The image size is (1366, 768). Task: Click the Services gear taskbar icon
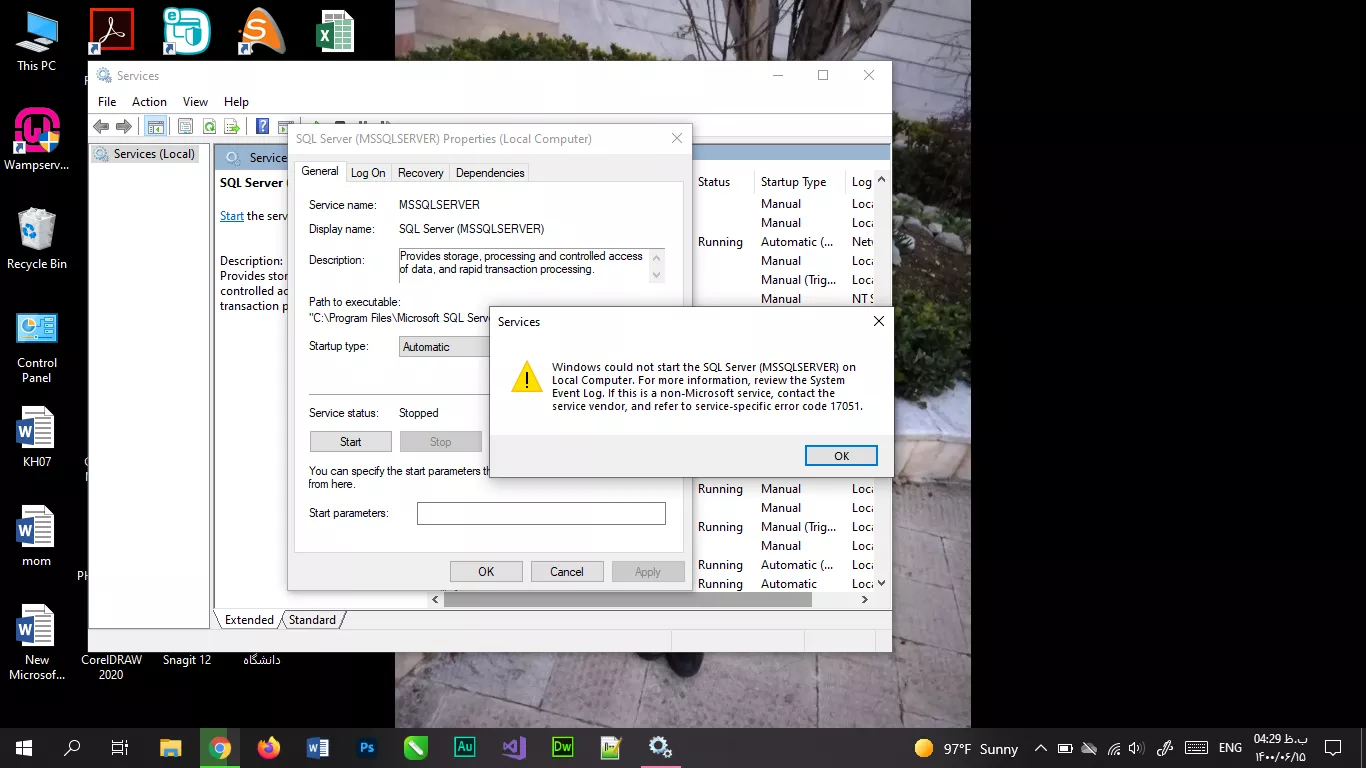click(x=660, y=748)
